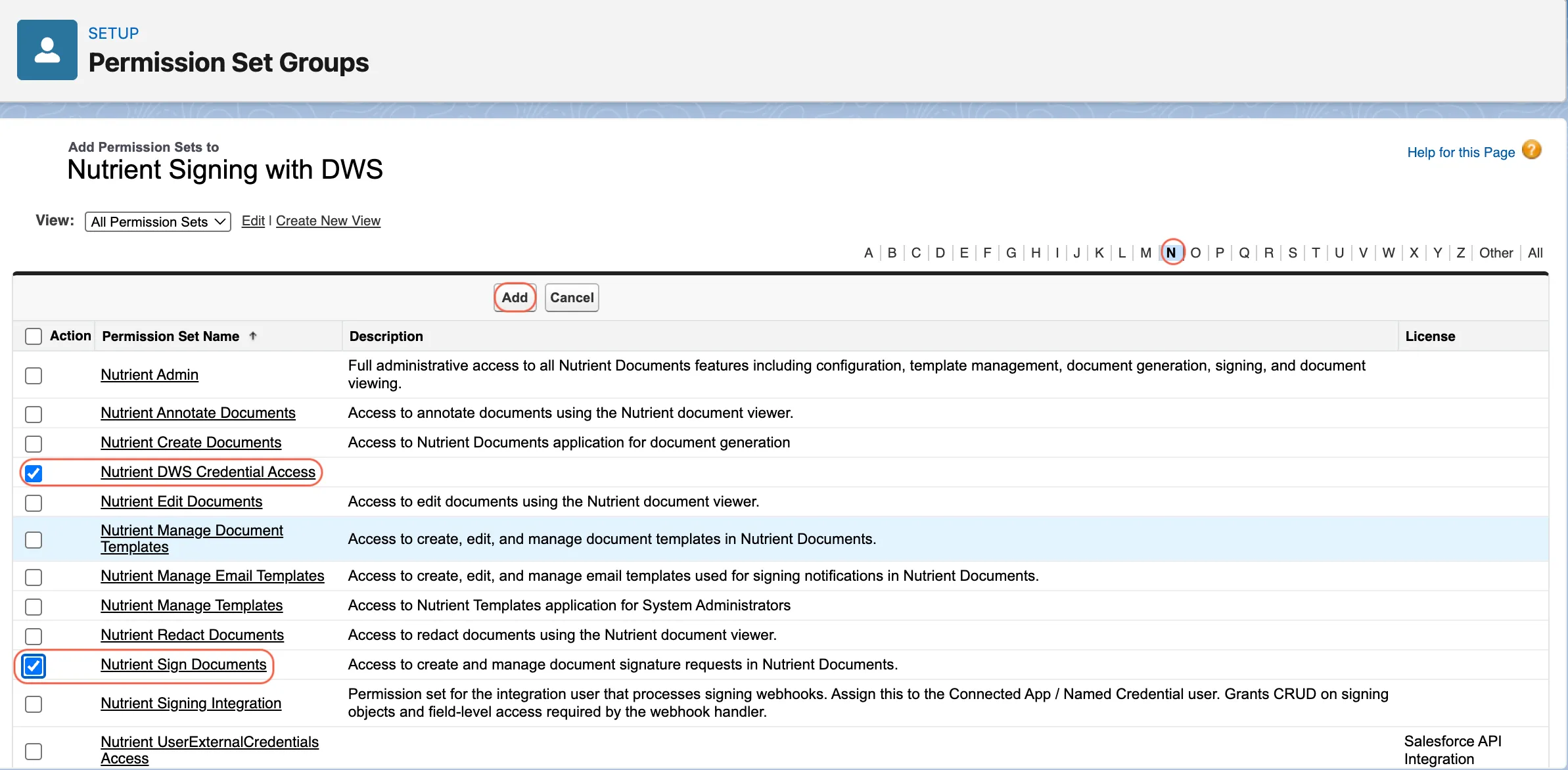The image size is (1568, 770).
Task: Open the Nutrient Annotate Documents link
Action: point(198,413)
